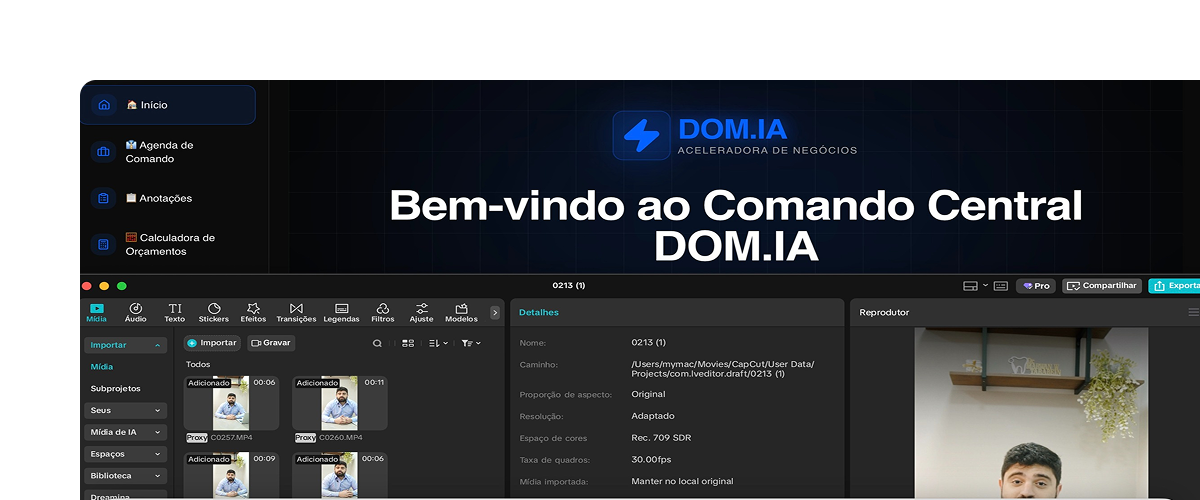1200x500 pixels.
Task: Open the Filtros panel
Action: pyautogui.click(x=382, y=312)
